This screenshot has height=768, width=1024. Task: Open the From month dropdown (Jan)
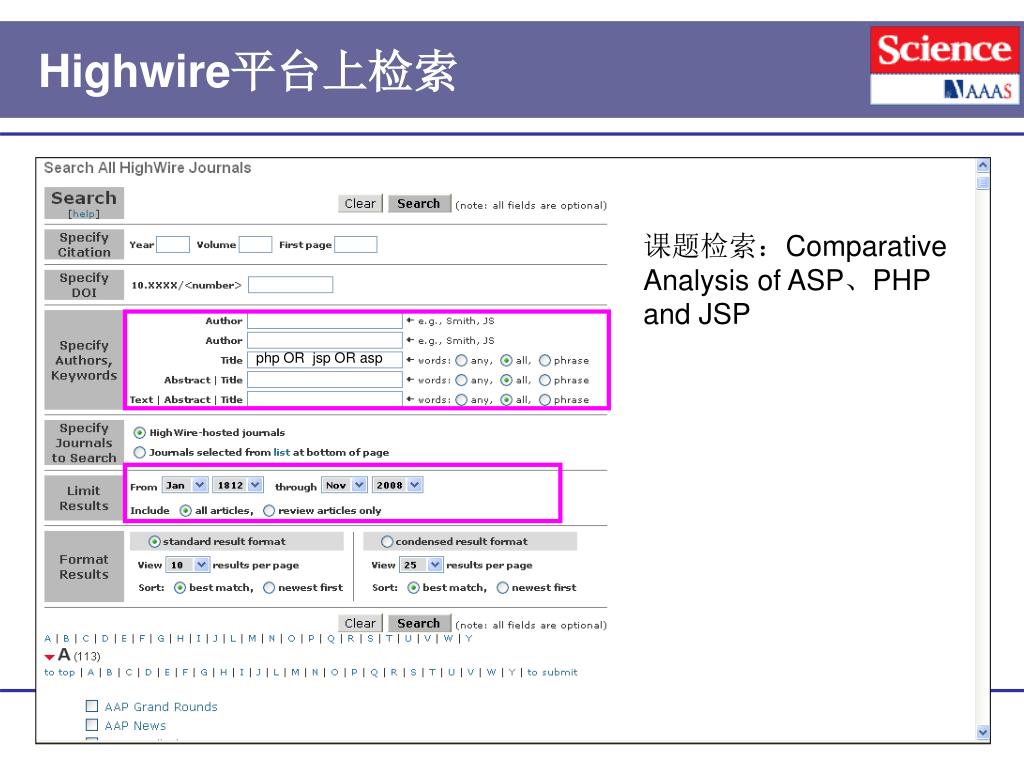pyautogui.click(x=185, y=485)
